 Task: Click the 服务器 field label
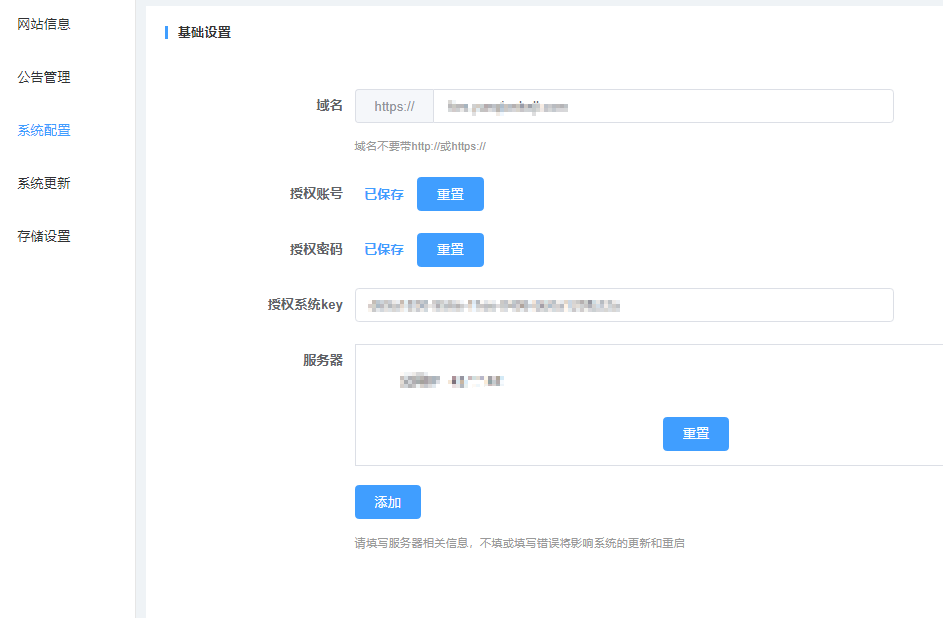click(322, 360)
